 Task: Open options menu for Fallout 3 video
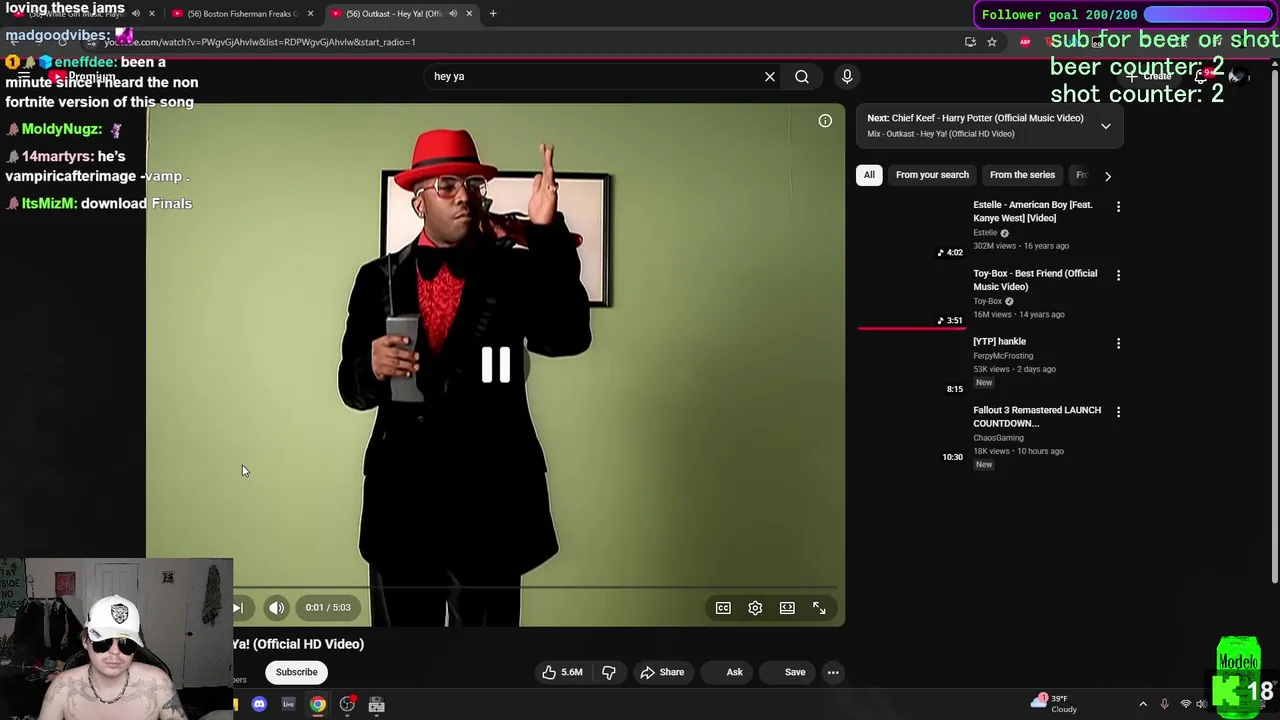tap(1118, 411)
